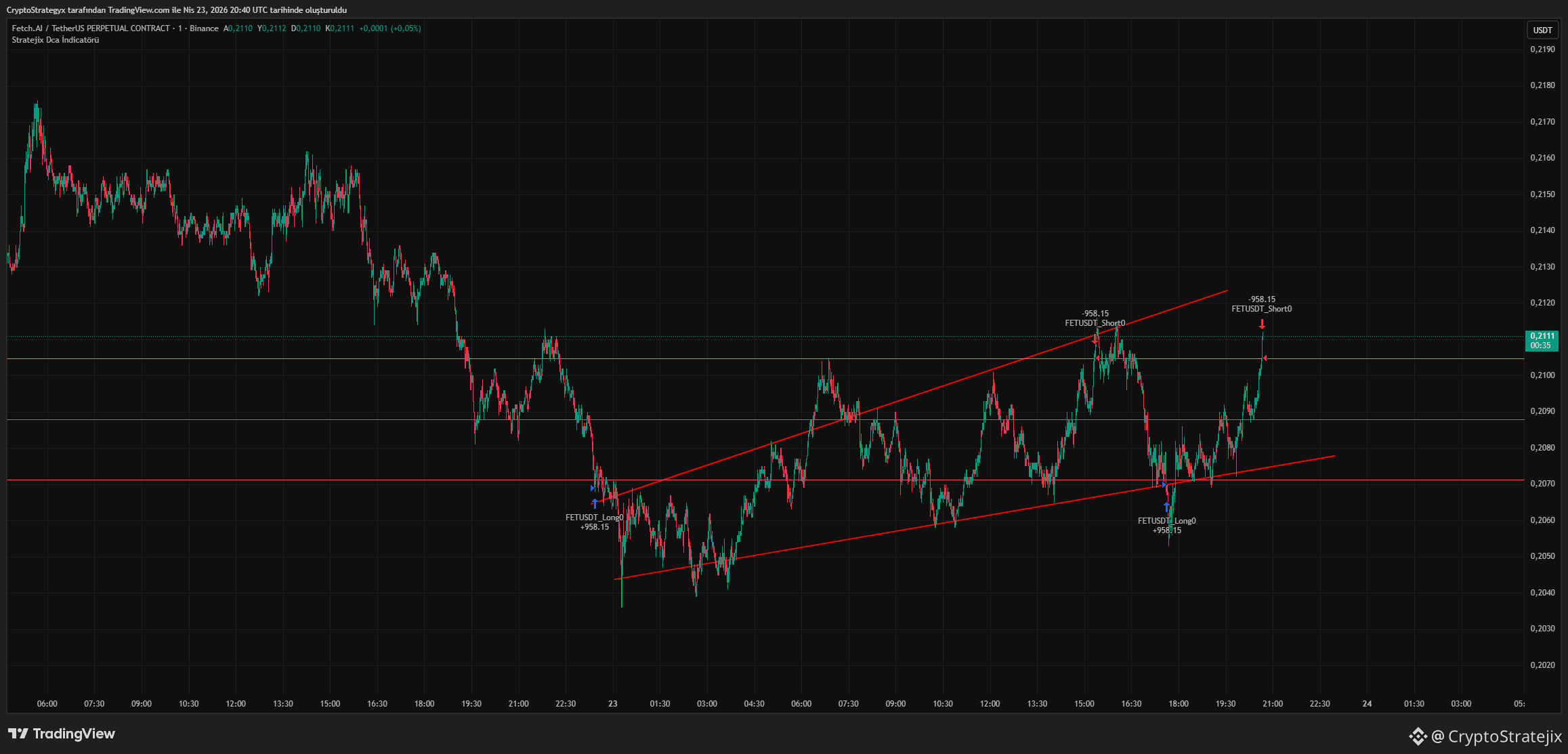Click the rightmost FETUSDT_Short0 label
This screenshot has width=1568, height=754.
(1262, 309)
